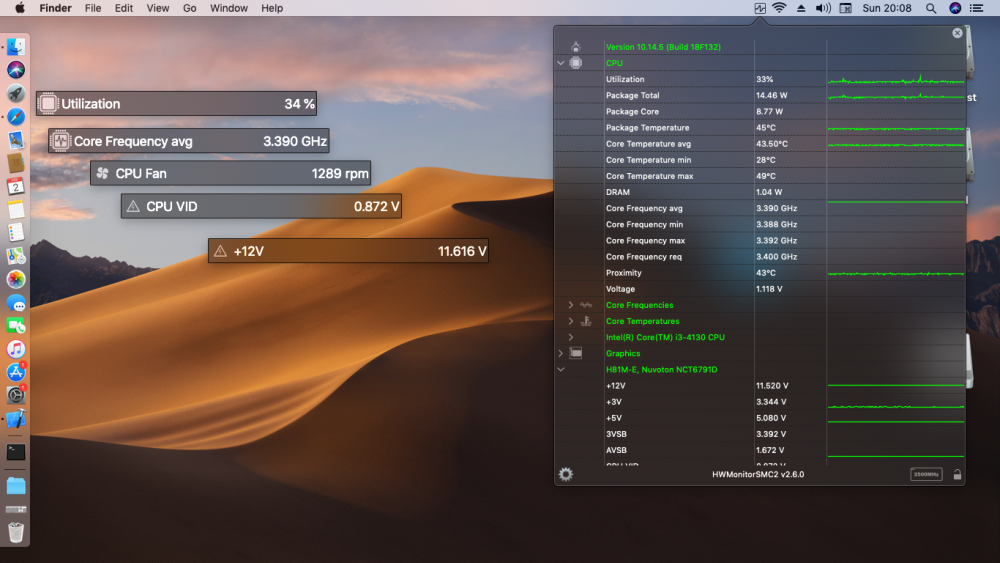This screenshot has height=563, width=1000.
Task: Open the volume control in menu bar
Action: pos(823,8)
